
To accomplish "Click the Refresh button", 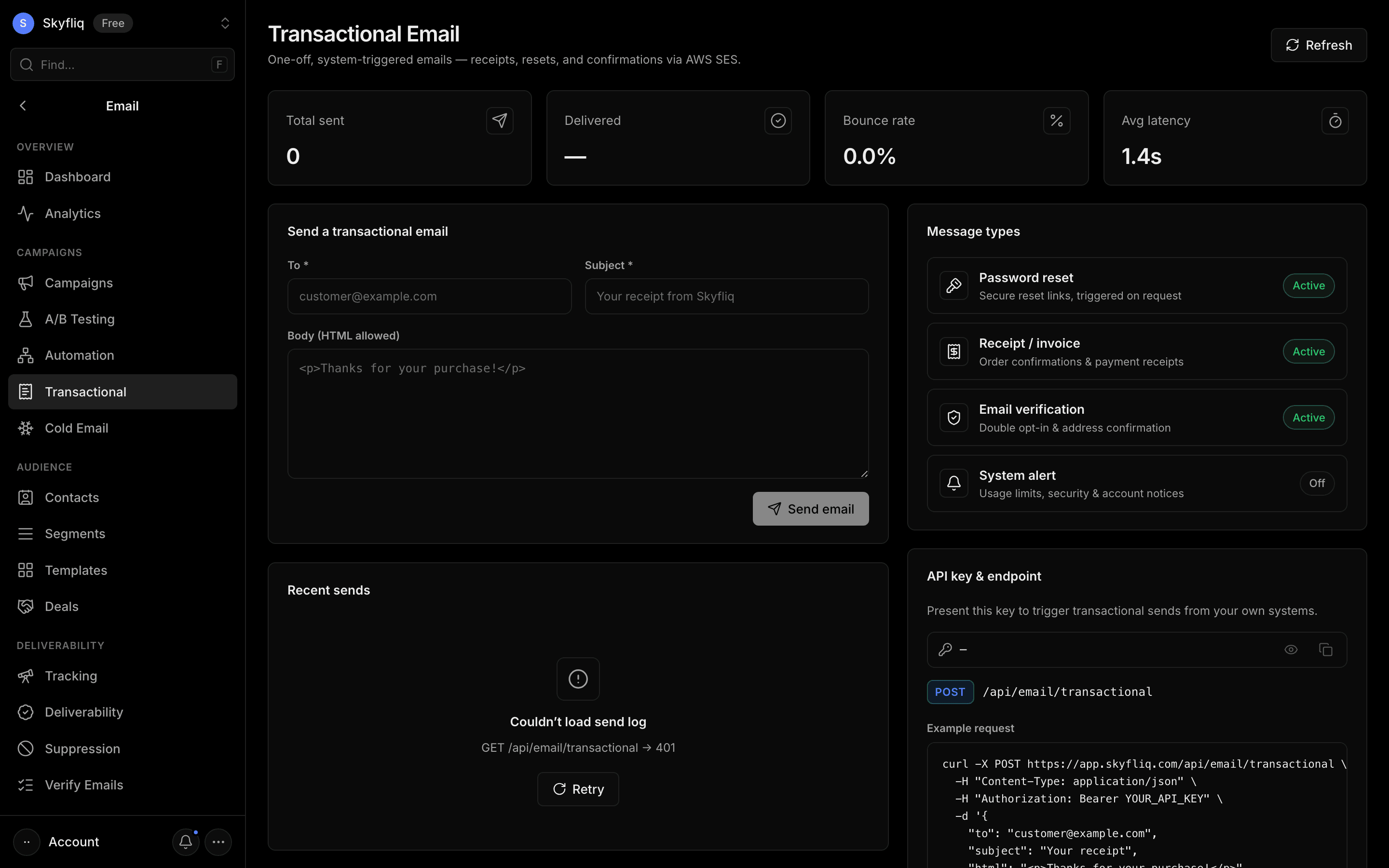I will point(1319,45).
